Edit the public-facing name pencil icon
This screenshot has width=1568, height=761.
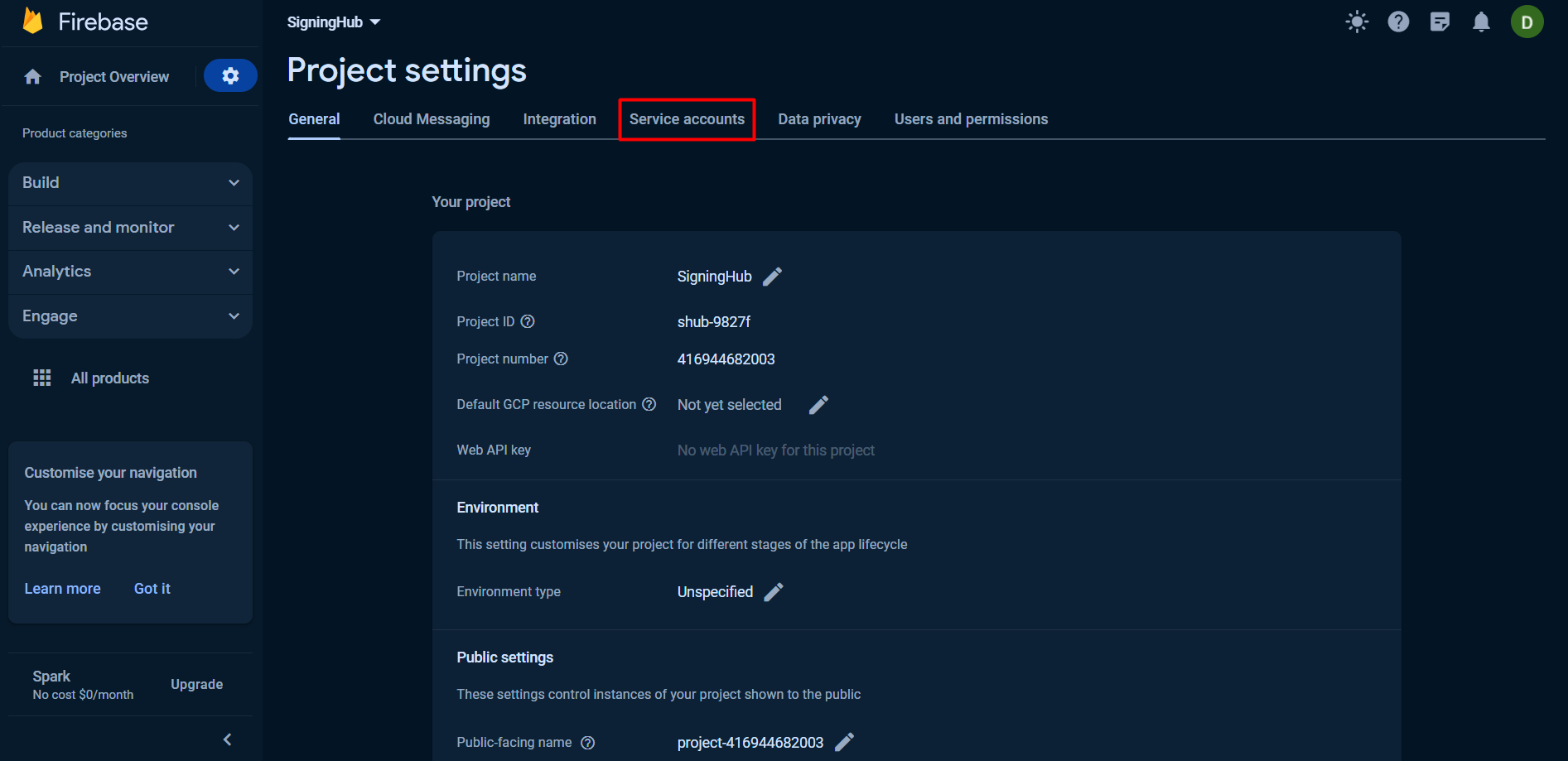[844, 742]
